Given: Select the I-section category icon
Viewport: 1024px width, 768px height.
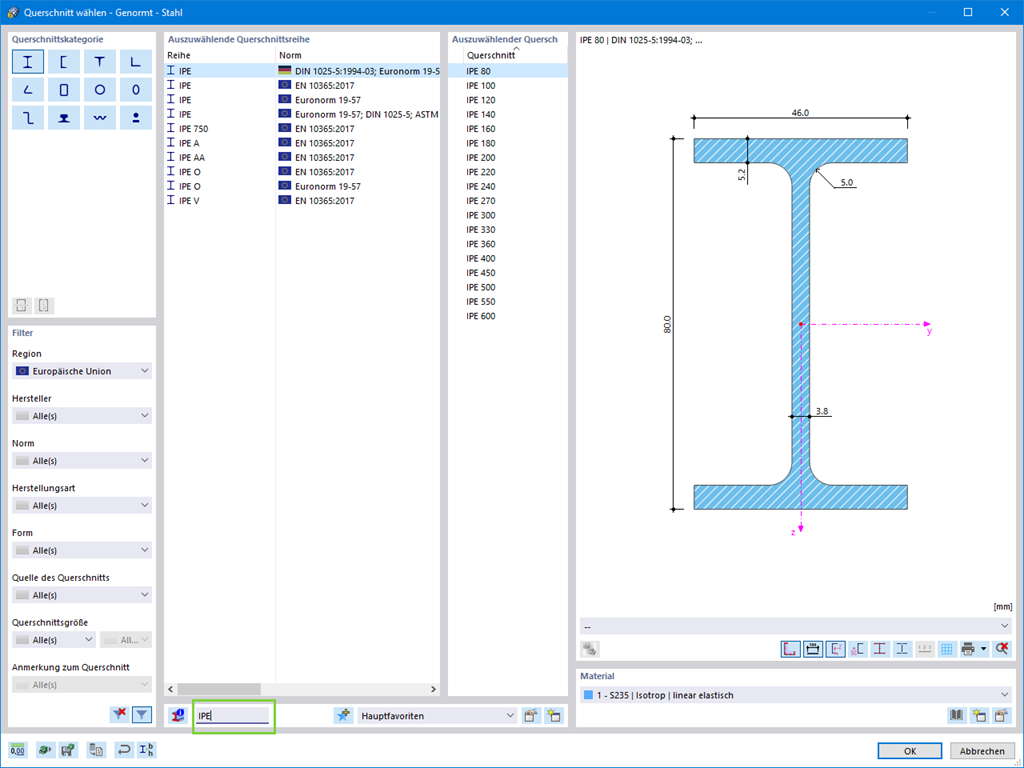Looking at the screenshot, I should pos(27,62).
